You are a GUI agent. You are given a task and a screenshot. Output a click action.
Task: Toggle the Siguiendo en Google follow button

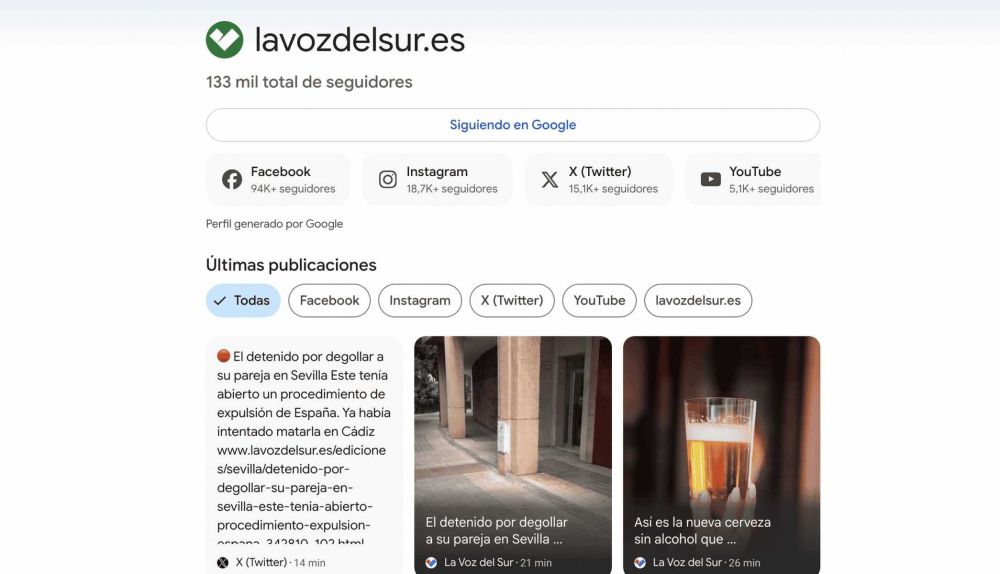click(x=513, y=125)
